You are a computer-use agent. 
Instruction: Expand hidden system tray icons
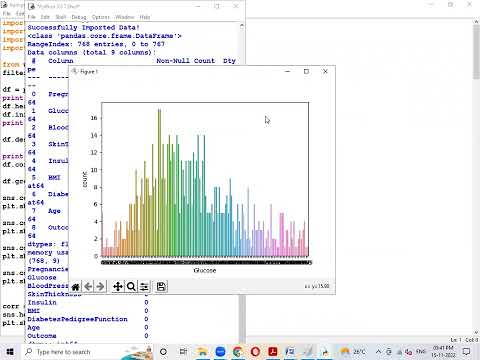[x=378, y=352]
